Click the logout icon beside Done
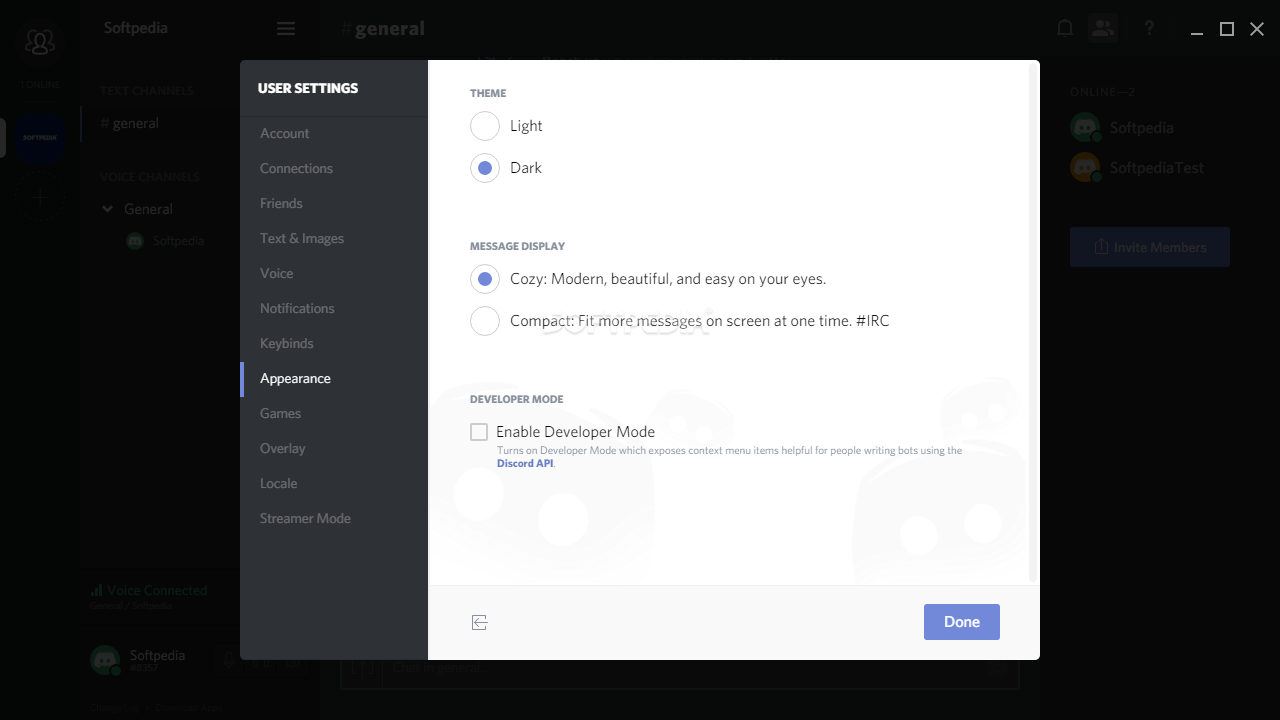The height and width of the screenshot is (720, 1280). [480, 623]
